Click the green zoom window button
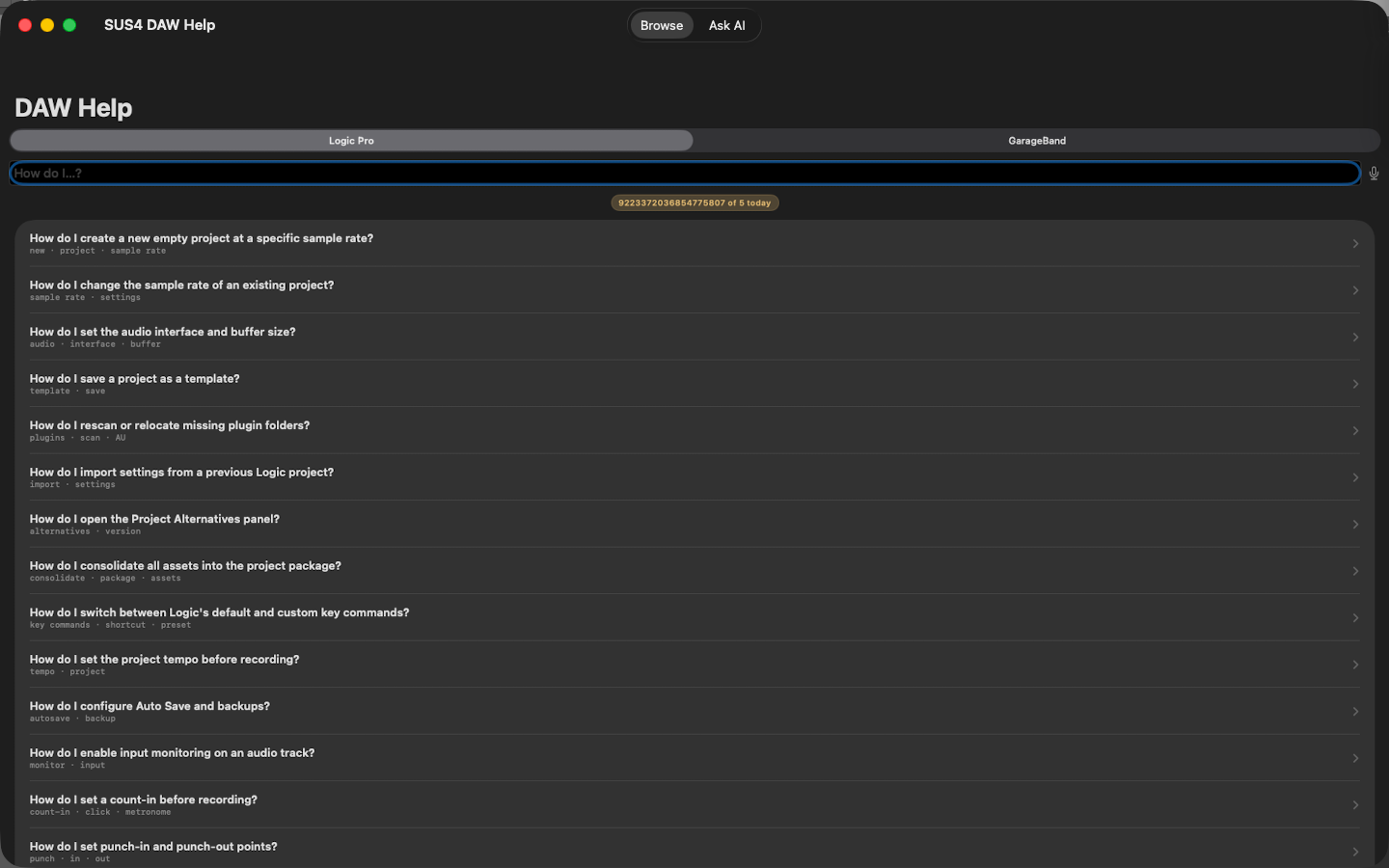The height and width of the screenshot is (868, 1389). coord(69,25)
